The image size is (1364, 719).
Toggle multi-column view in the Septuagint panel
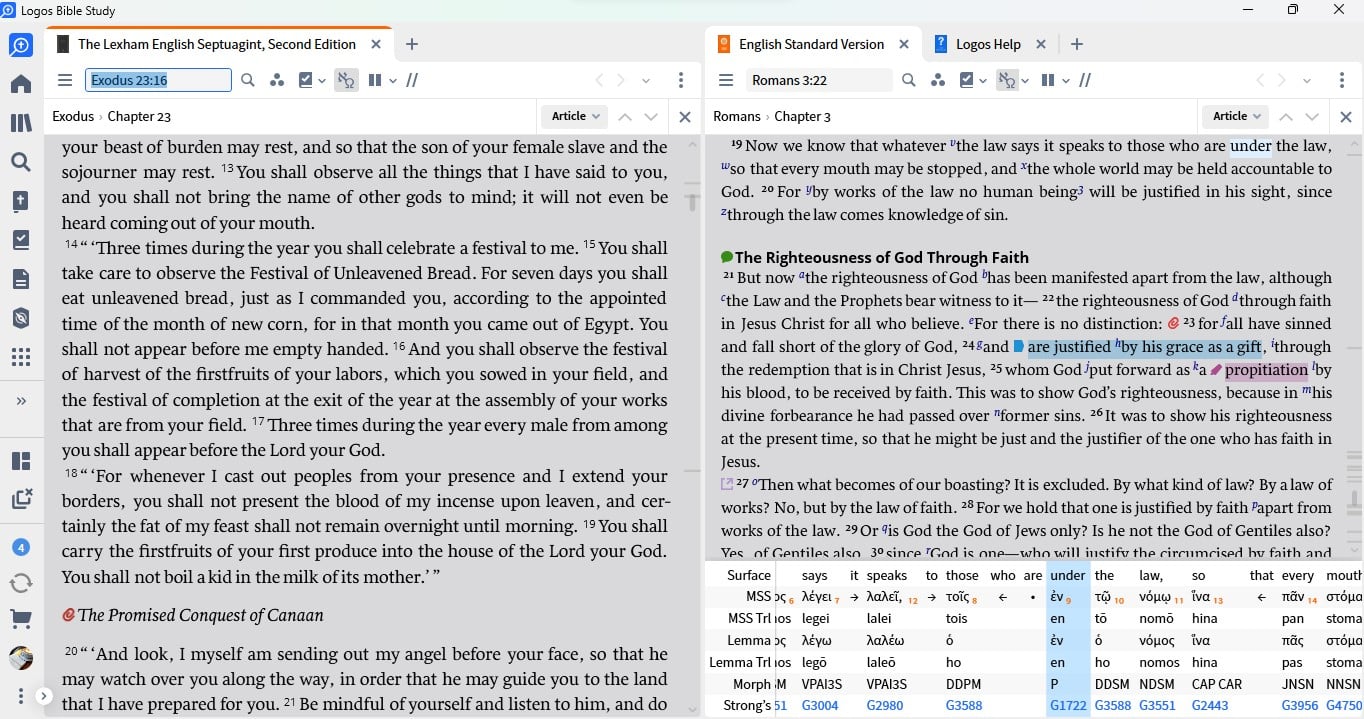[375, 81]
